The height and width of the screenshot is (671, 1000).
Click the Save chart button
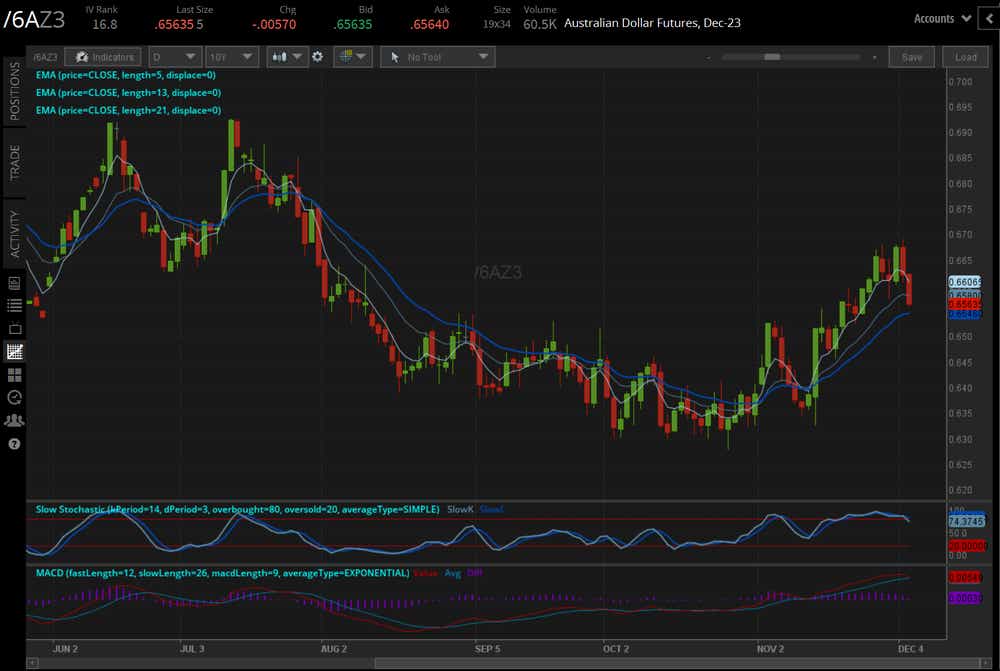[911, 57]
